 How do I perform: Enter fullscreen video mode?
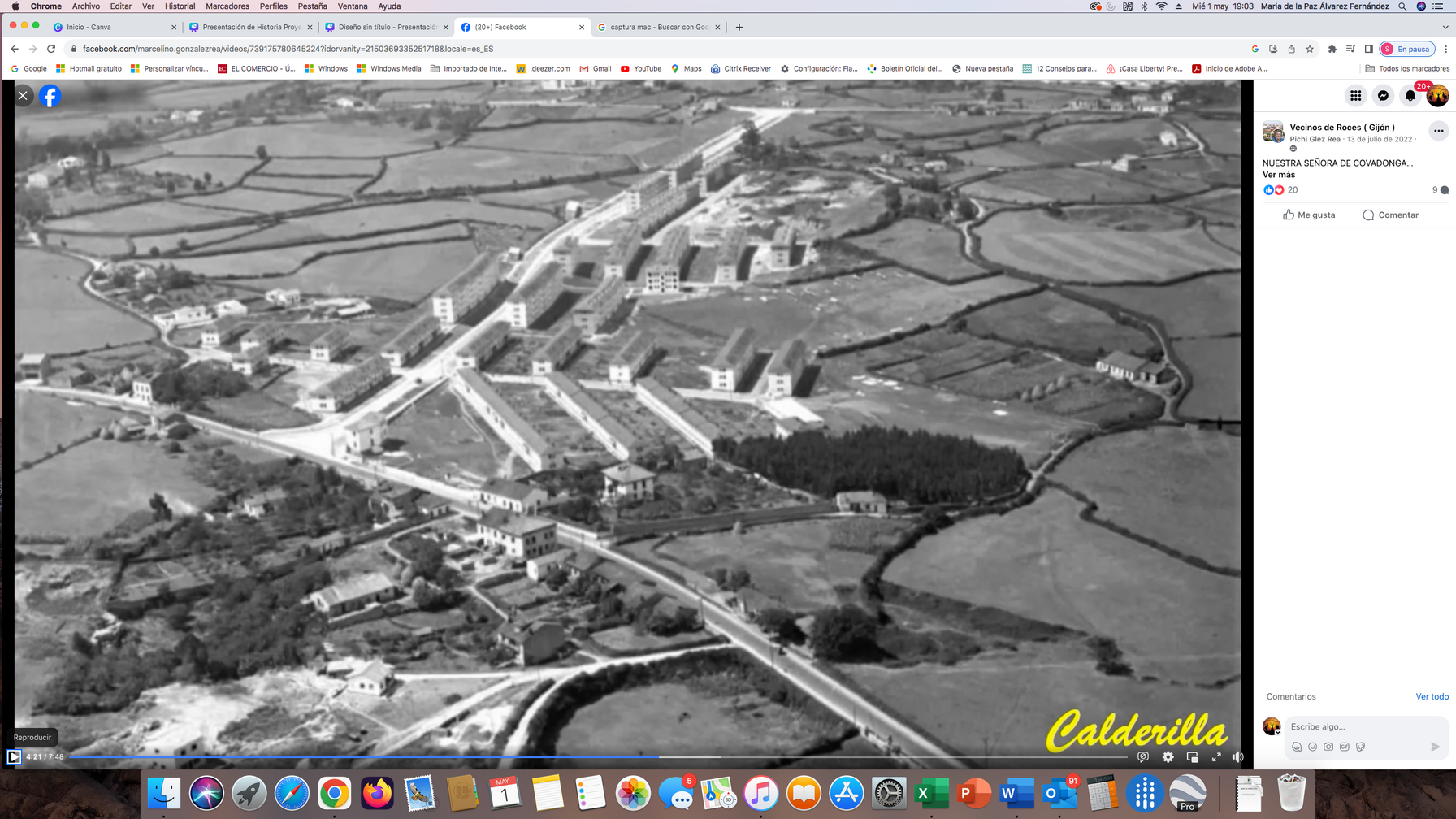click(1216, 756)
